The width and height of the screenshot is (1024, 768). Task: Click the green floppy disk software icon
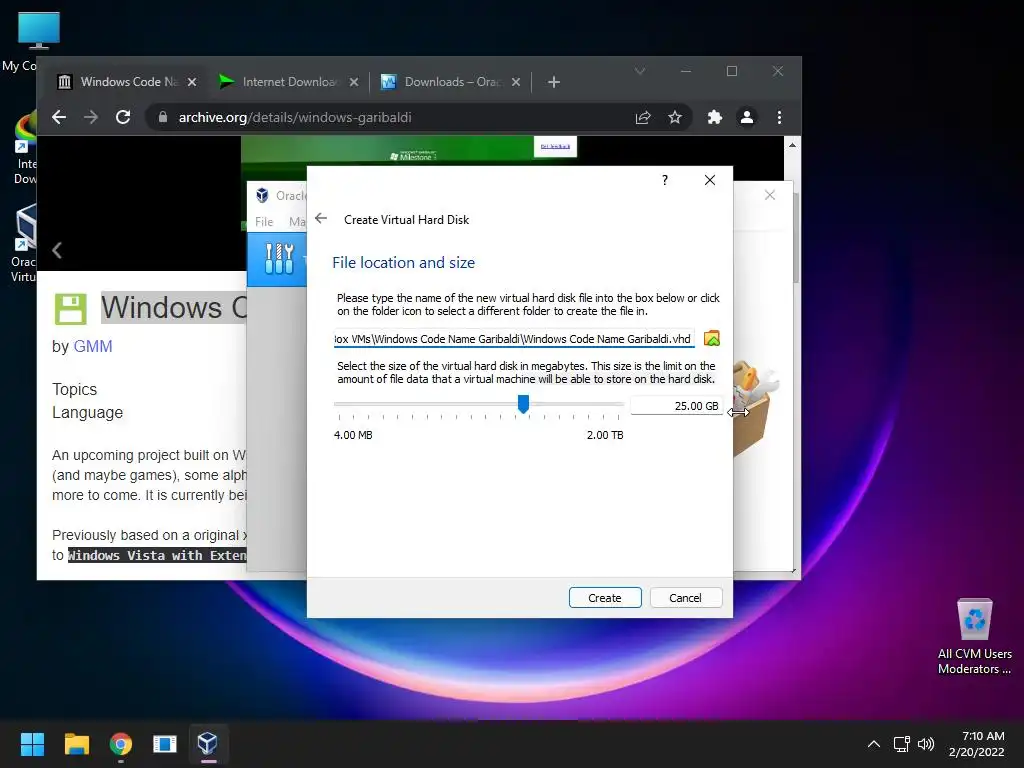point(71,309)
